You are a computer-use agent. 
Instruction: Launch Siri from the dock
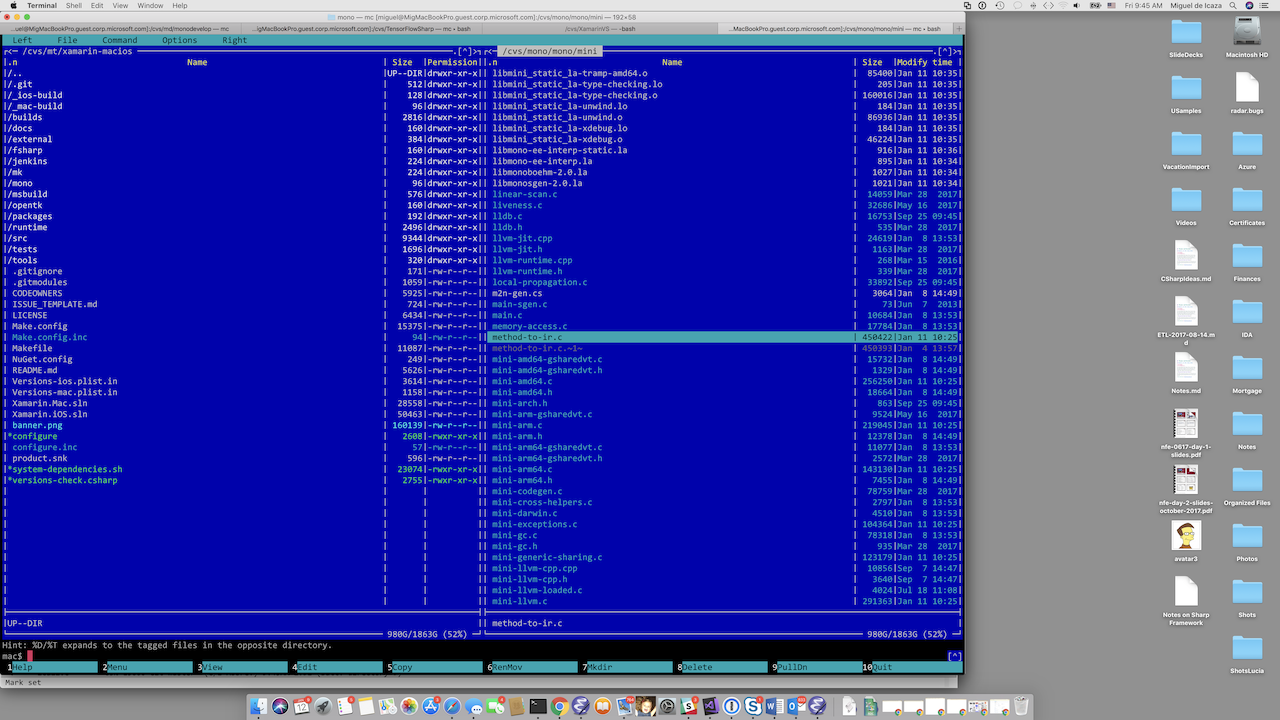[280, 706]
